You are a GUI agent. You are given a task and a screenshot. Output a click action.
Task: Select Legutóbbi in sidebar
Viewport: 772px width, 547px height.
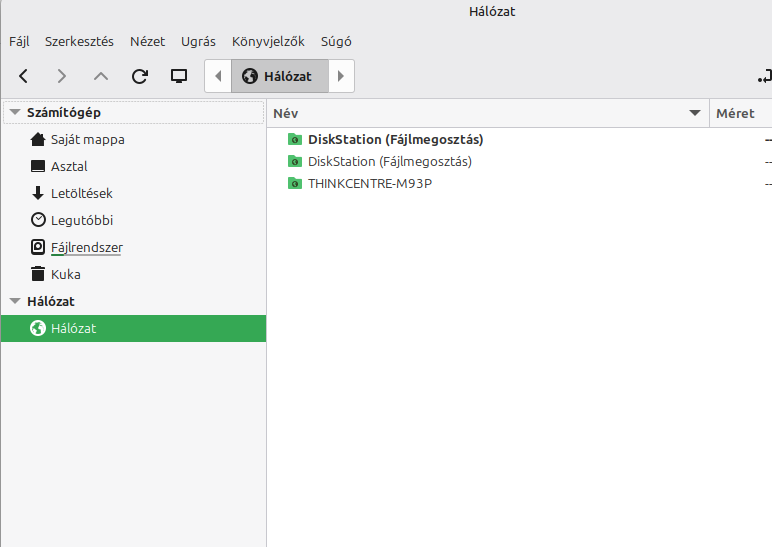tap(133, 220)
